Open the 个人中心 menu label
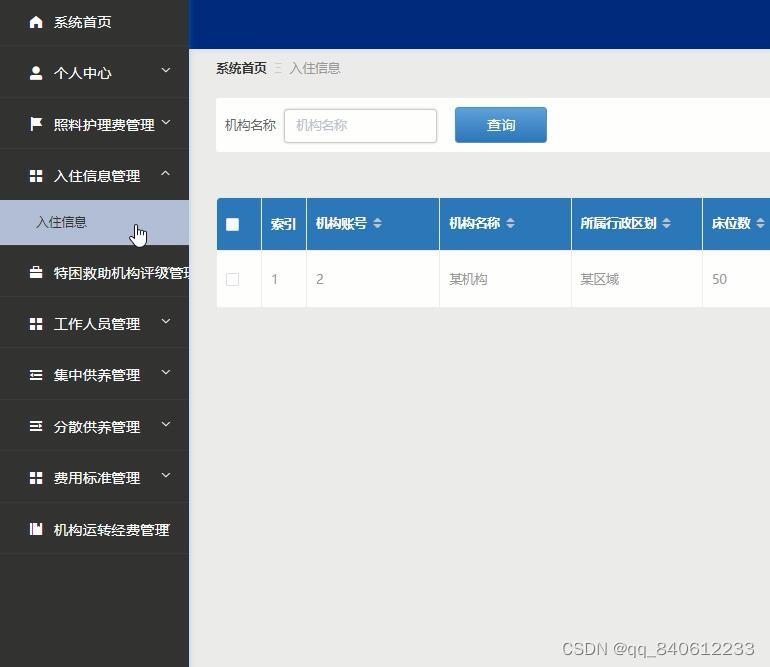Image resolution: width=770 pixels, height=667 pixels. (x=82, y=73)
